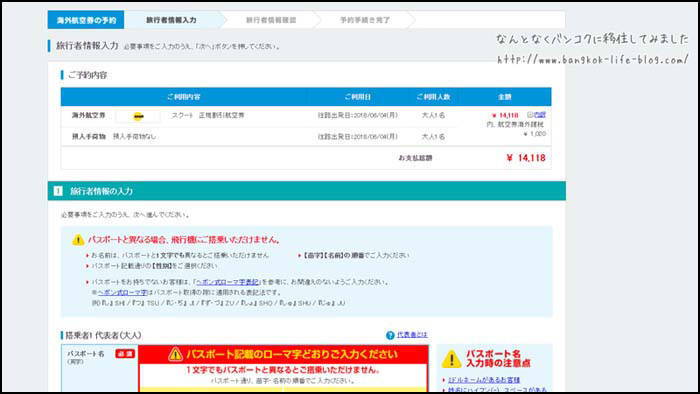Screen dimensions: 700x394
Task: Click the 預入手荷物 row label
Action: pyautogui.click(x=88, y=137)
